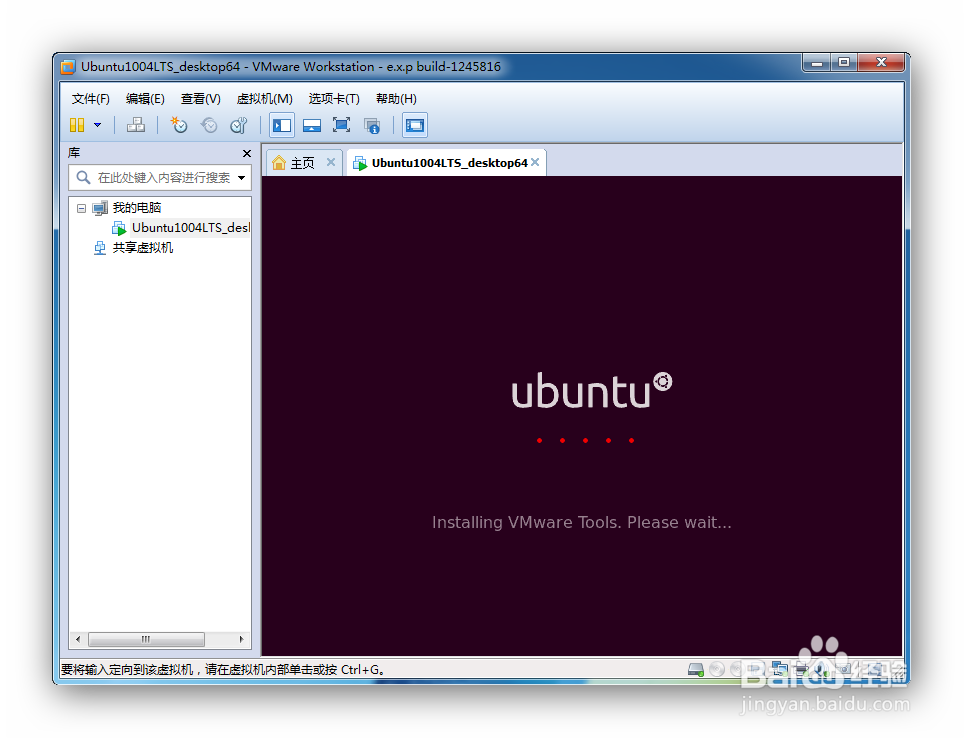
Task: Minimize the VMware Workstation window
Action: pos(816,63)
